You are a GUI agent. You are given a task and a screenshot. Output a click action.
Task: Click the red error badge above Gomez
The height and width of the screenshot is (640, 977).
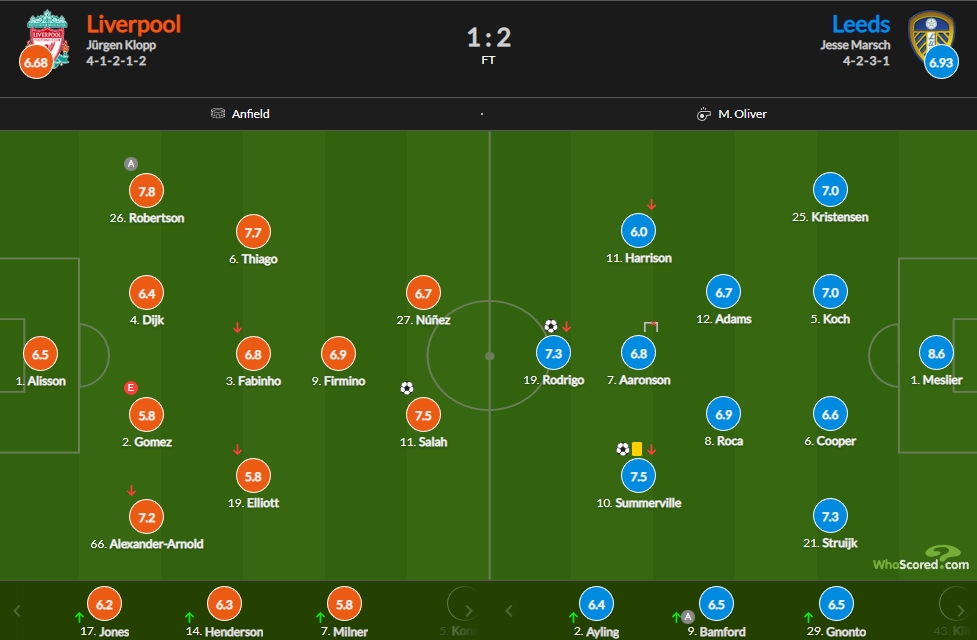[x=130, y=388]
